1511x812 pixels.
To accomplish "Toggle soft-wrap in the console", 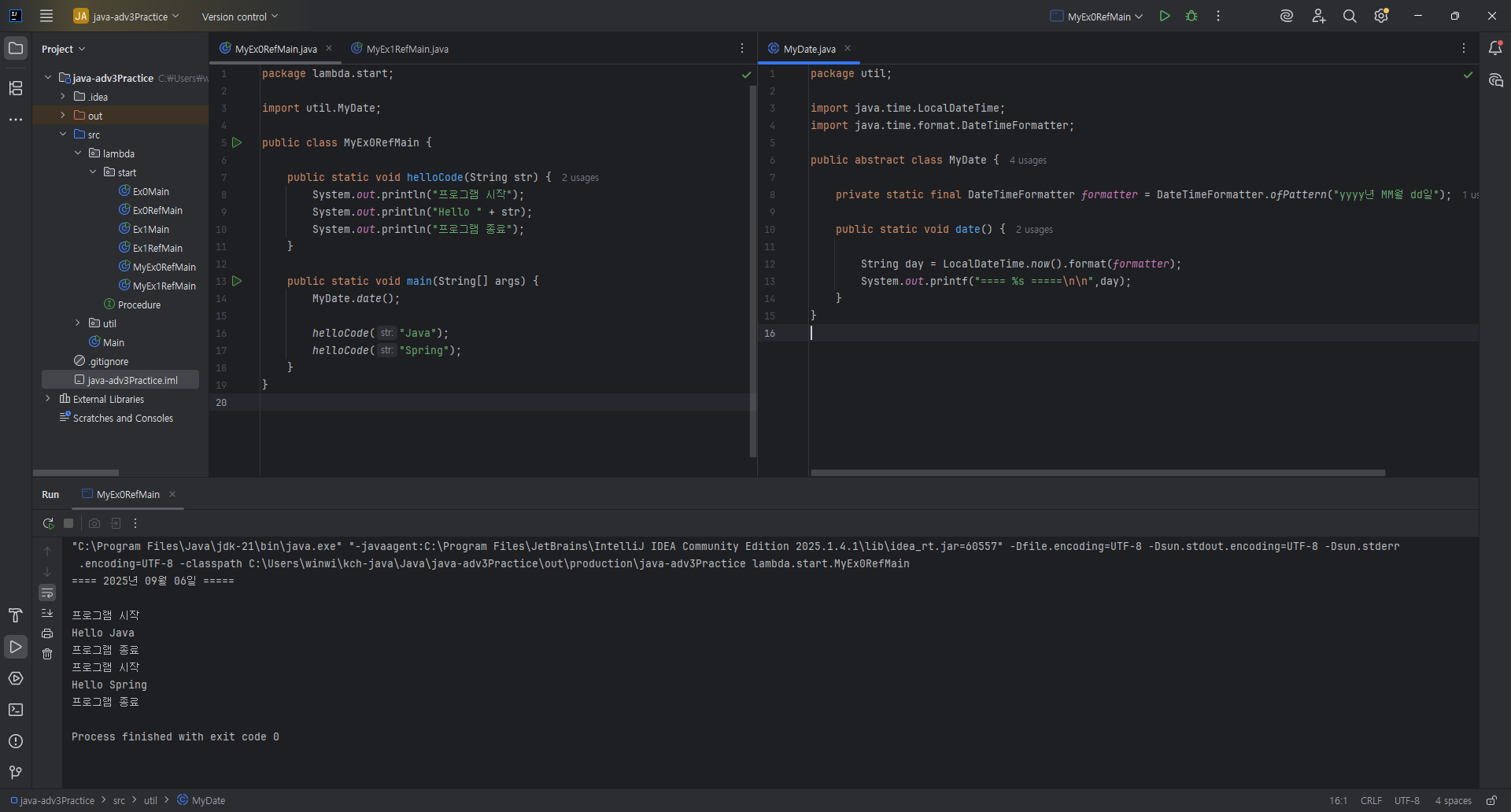I will pos(47,592).
